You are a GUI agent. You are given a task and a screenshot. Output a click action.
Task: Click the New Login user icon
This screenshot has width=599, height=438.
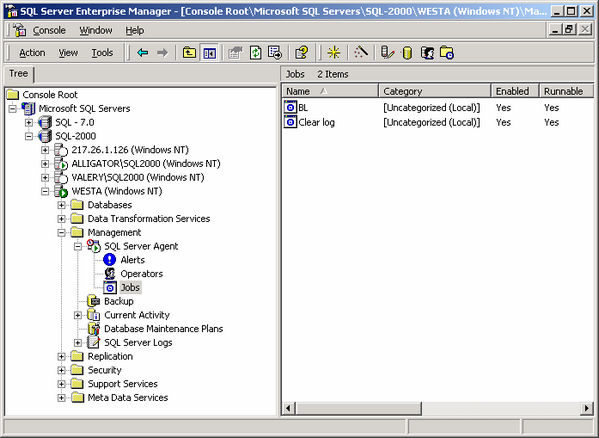point(427,52)
